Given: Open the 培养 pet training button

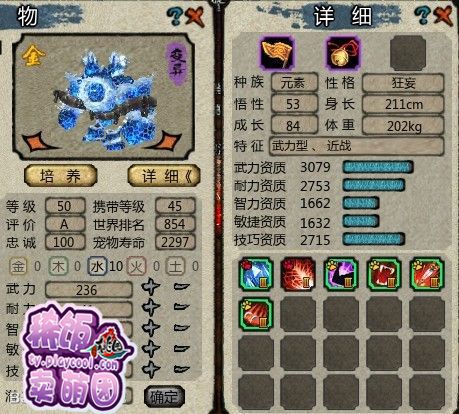Looking at the screenshot, I should pyautogui.click(x=61, y=176).
